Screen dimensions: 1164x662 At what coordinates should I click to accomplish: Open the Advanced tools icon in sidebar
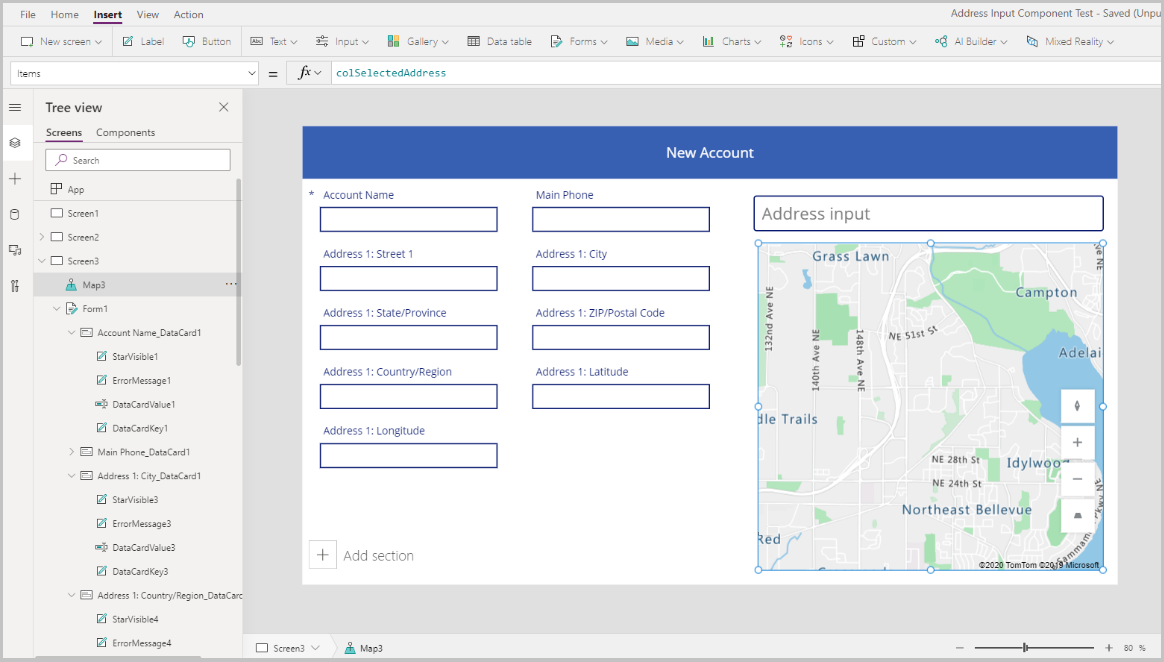pyautogui.click(x=15, y=286)
